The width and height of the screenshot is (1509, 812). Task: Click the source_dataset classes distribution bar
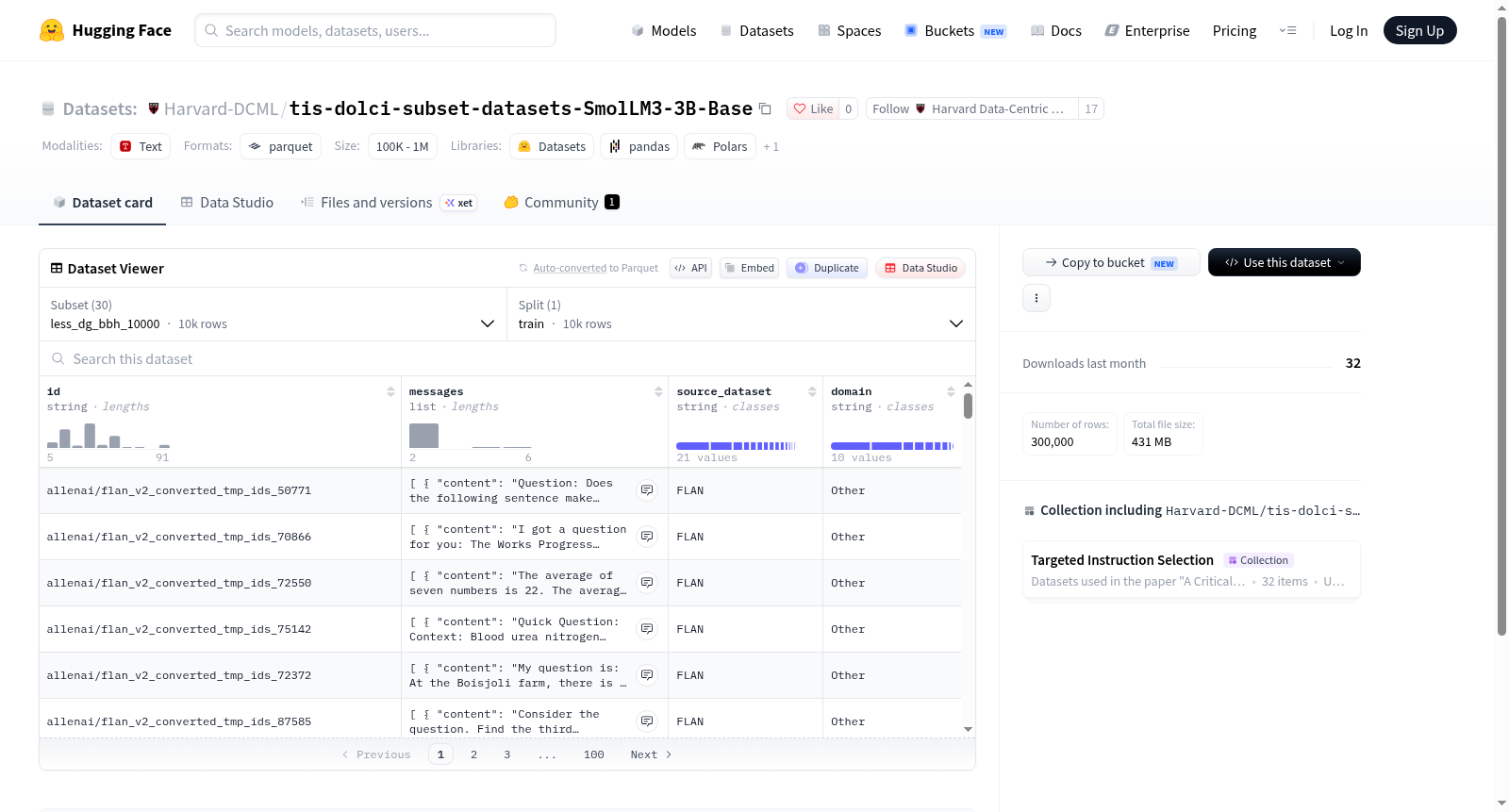[x=737, y=445]
